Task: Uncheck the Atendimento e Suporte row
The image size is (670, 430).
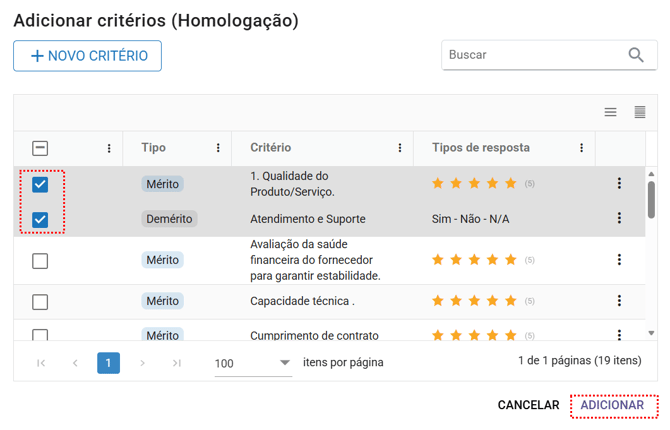Action: 40,219
